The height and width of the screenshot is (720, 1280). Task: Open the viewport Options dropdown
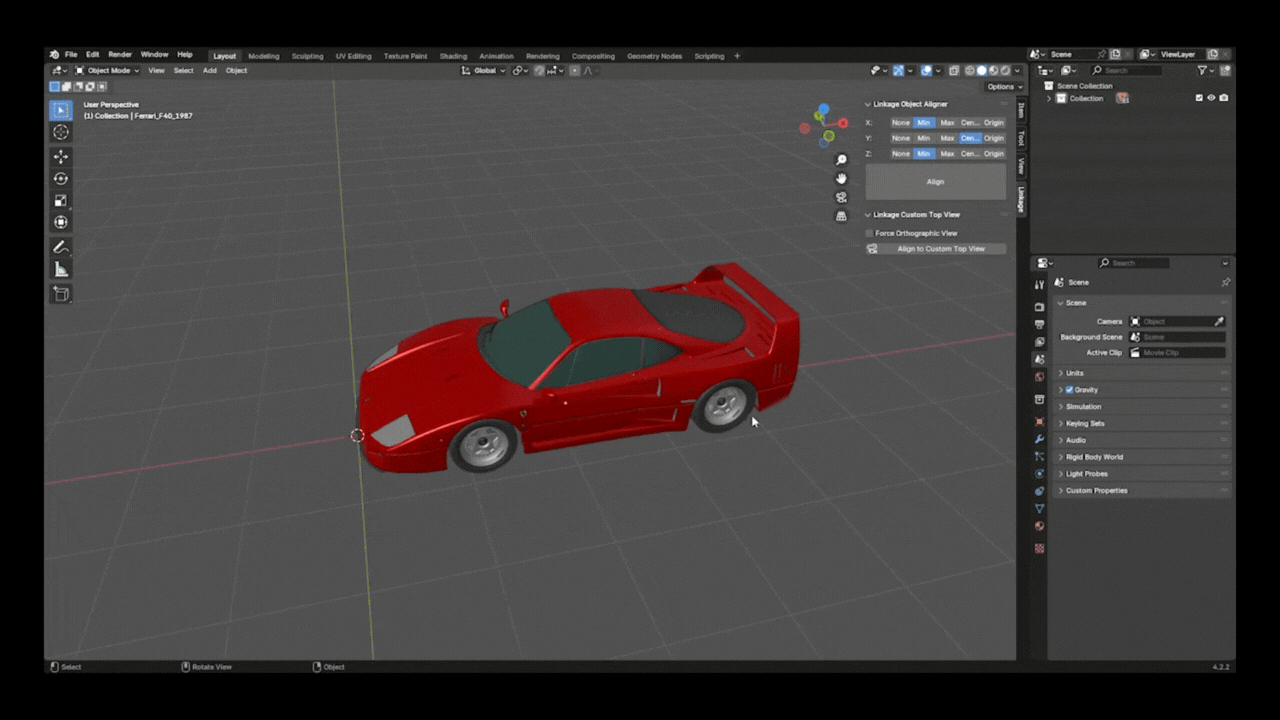(1003, 87)
